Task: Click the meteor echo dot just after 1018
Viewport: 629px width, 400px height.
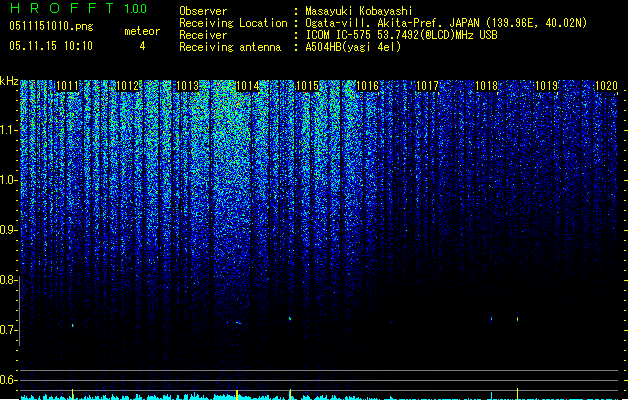Action: click(491, 319)
